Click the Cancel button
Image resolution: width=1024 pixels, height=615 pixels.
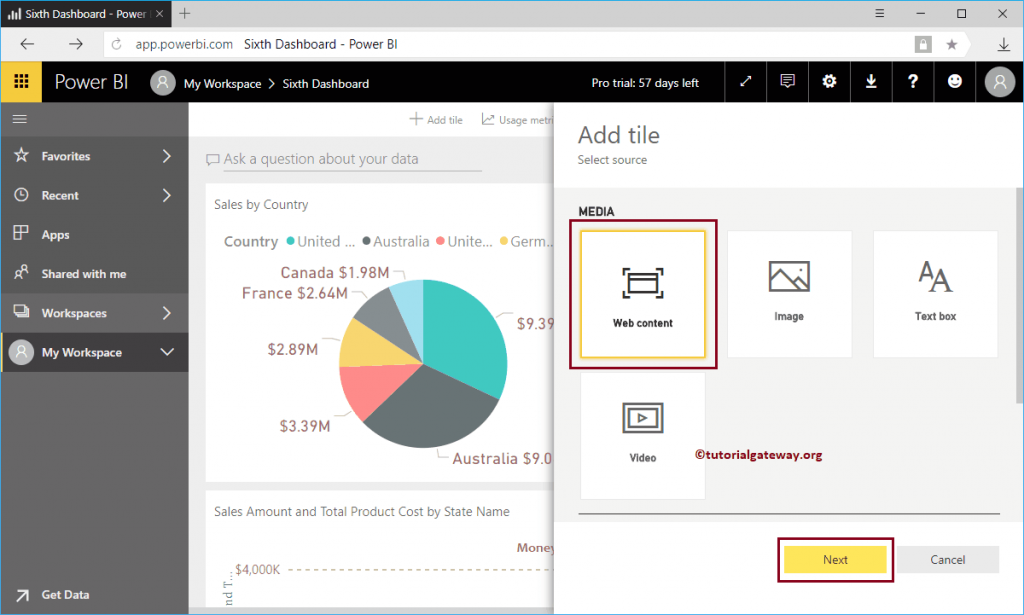point(946,559)
